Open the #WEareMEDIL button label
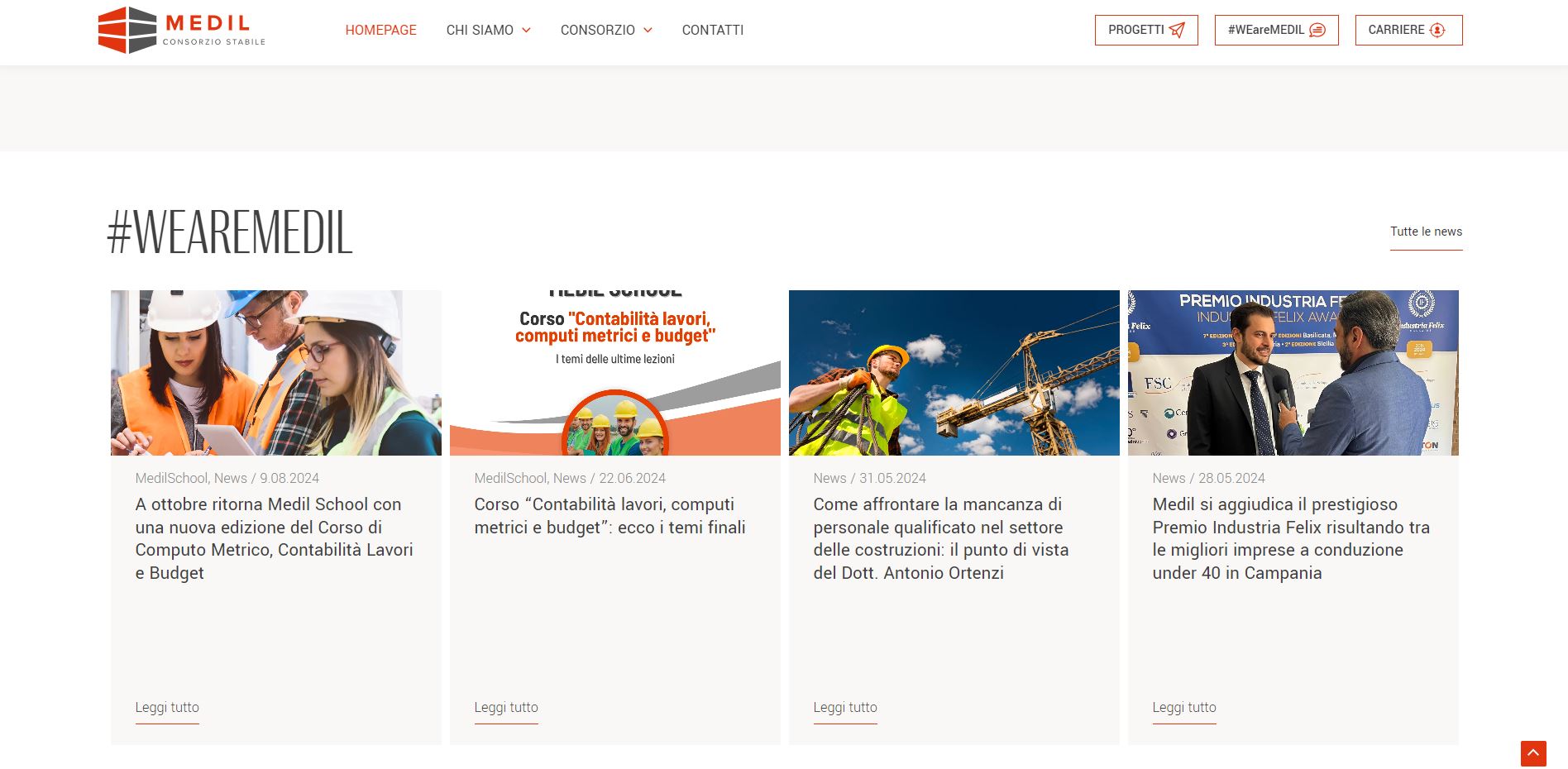Image resolution: width=1568 pixels, height=769 pixels. [x=1265, y=30]
